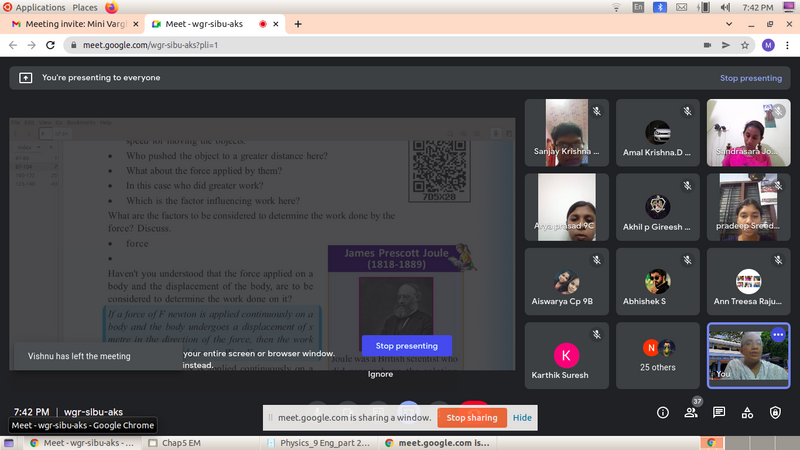The width and height of the screenshot is (800, 450).
Task: Switch to the Meeting invite Gmail tab
Action: point(70,23)
